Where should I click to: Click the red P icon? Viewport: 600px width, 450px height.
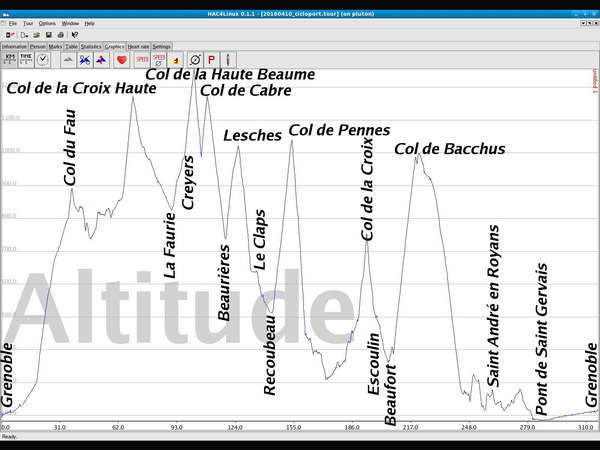[212, 60]
